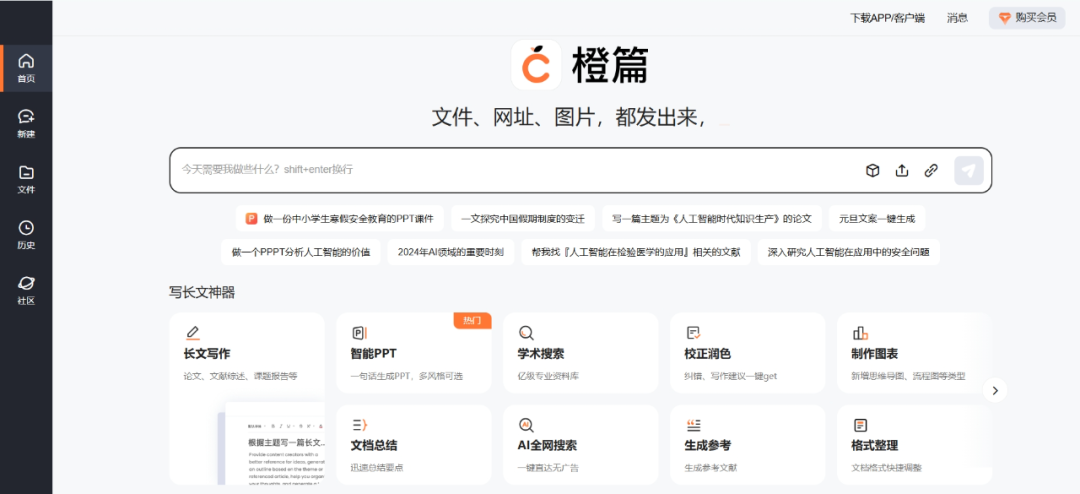Screen dimensions: 1080x494
Task: Click the upload file icon in input box
Action: [902, 171]
